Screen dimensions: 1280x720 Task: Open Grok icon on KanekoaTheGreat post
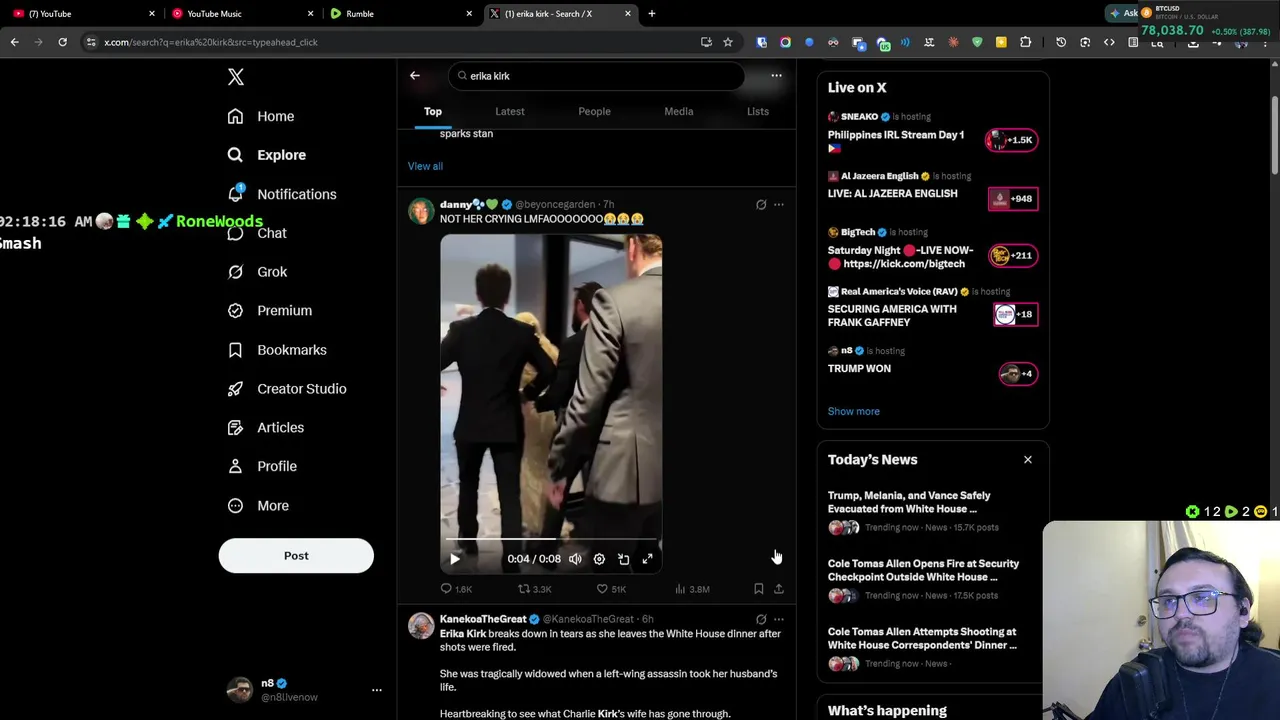click(x=761, y=619)
